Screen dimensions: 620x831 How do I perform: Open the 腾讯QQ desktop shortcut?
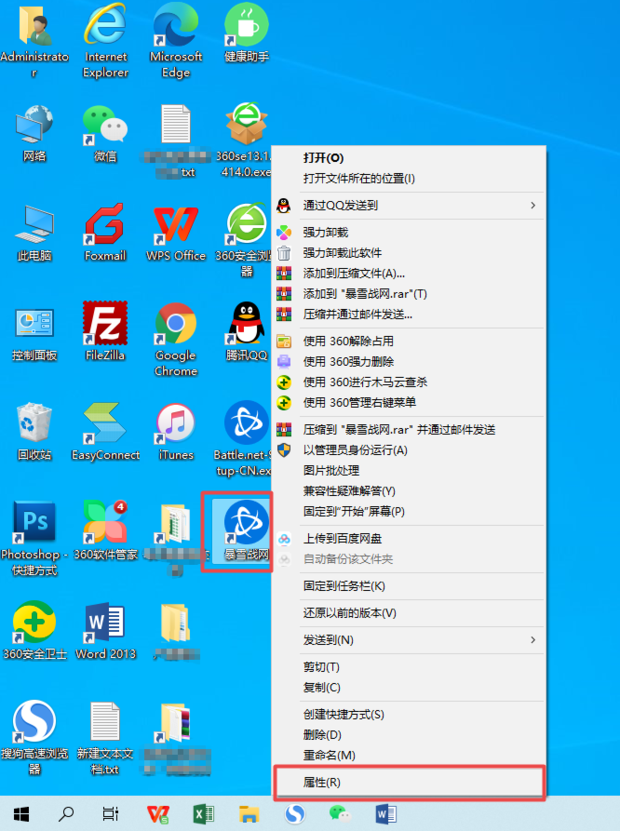246,323
